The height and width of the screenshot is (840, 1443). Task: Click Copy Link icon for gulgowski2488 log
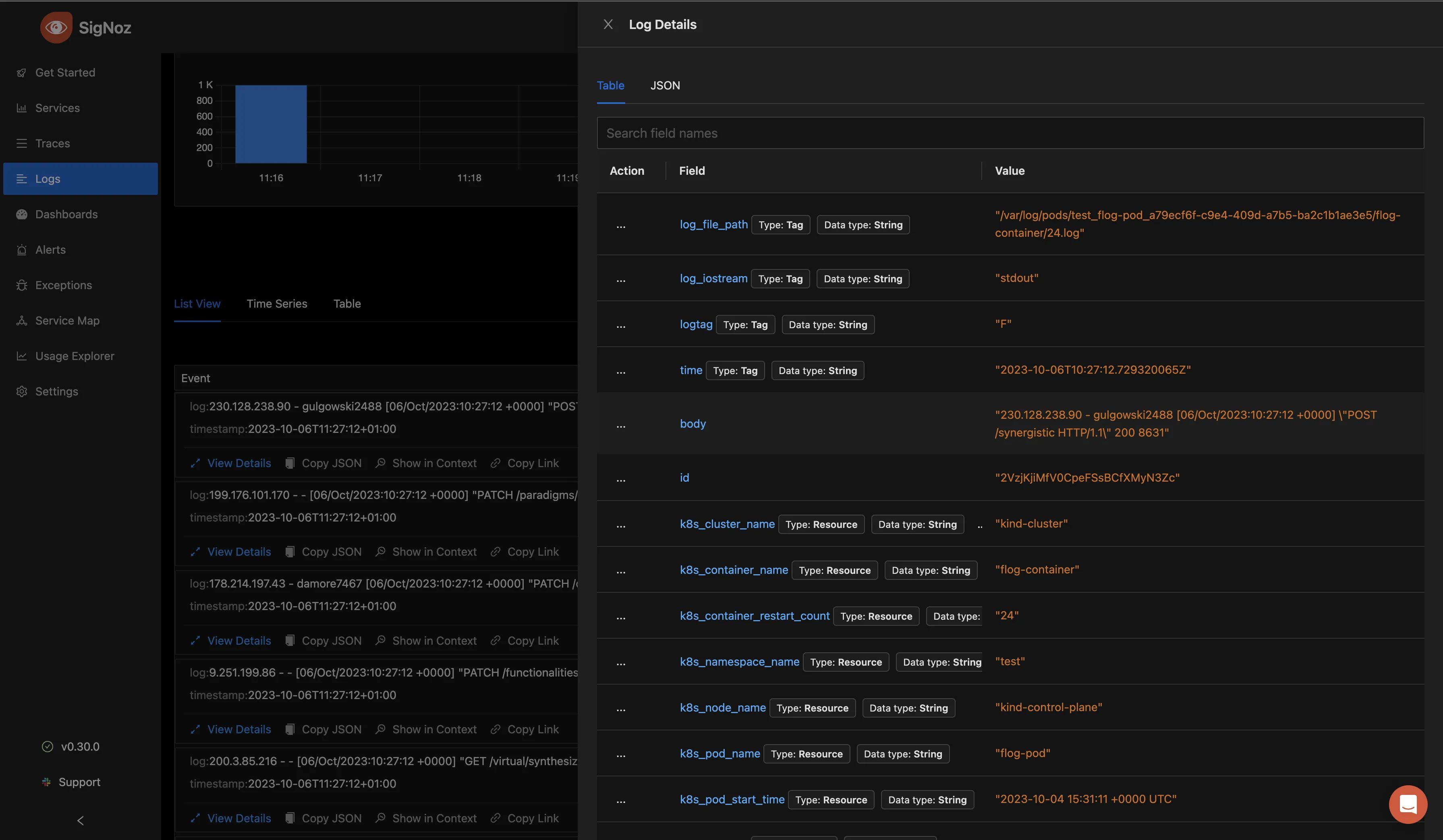click(x=496, y=463)
